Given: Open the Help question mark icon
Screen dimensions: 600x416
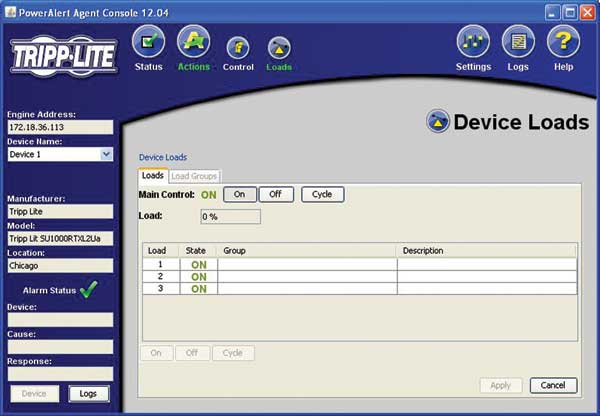Looking at the screenshot, I should (x=563, y=41).
